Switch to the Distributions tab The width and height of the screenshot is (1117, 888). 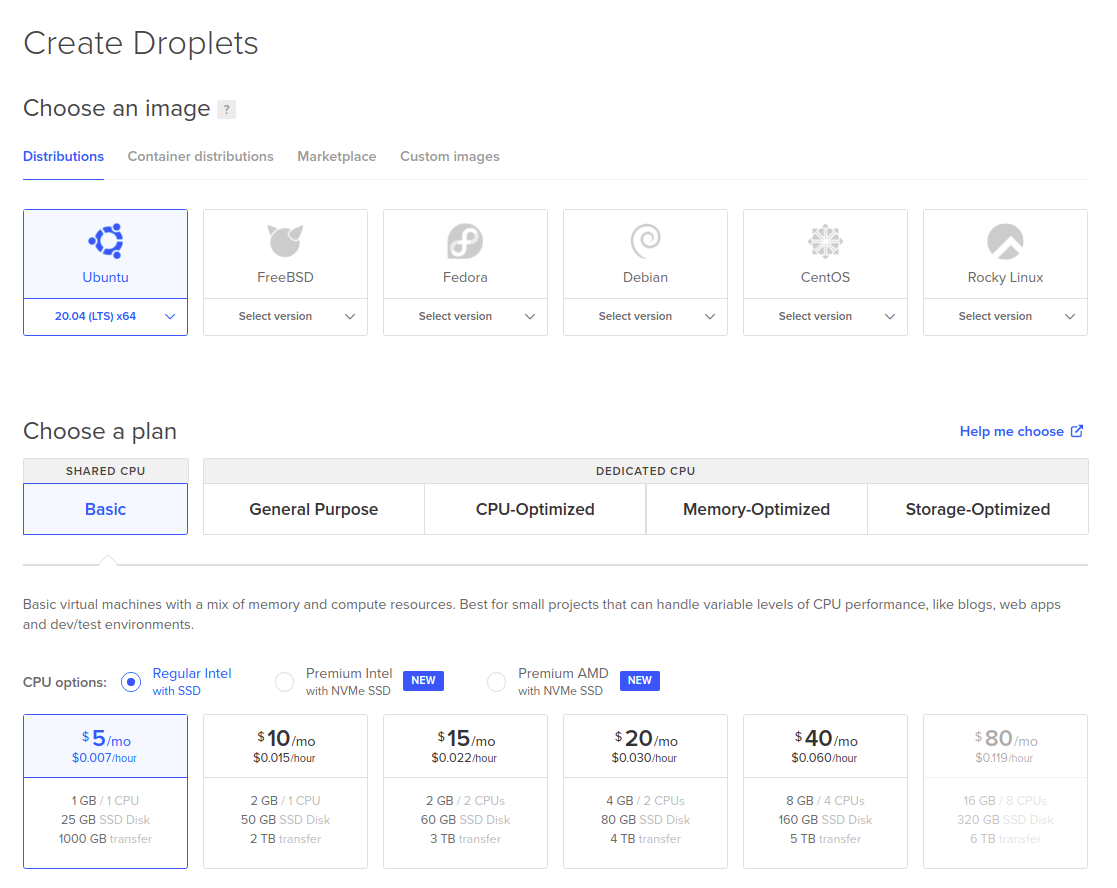[x=63, y=156]
